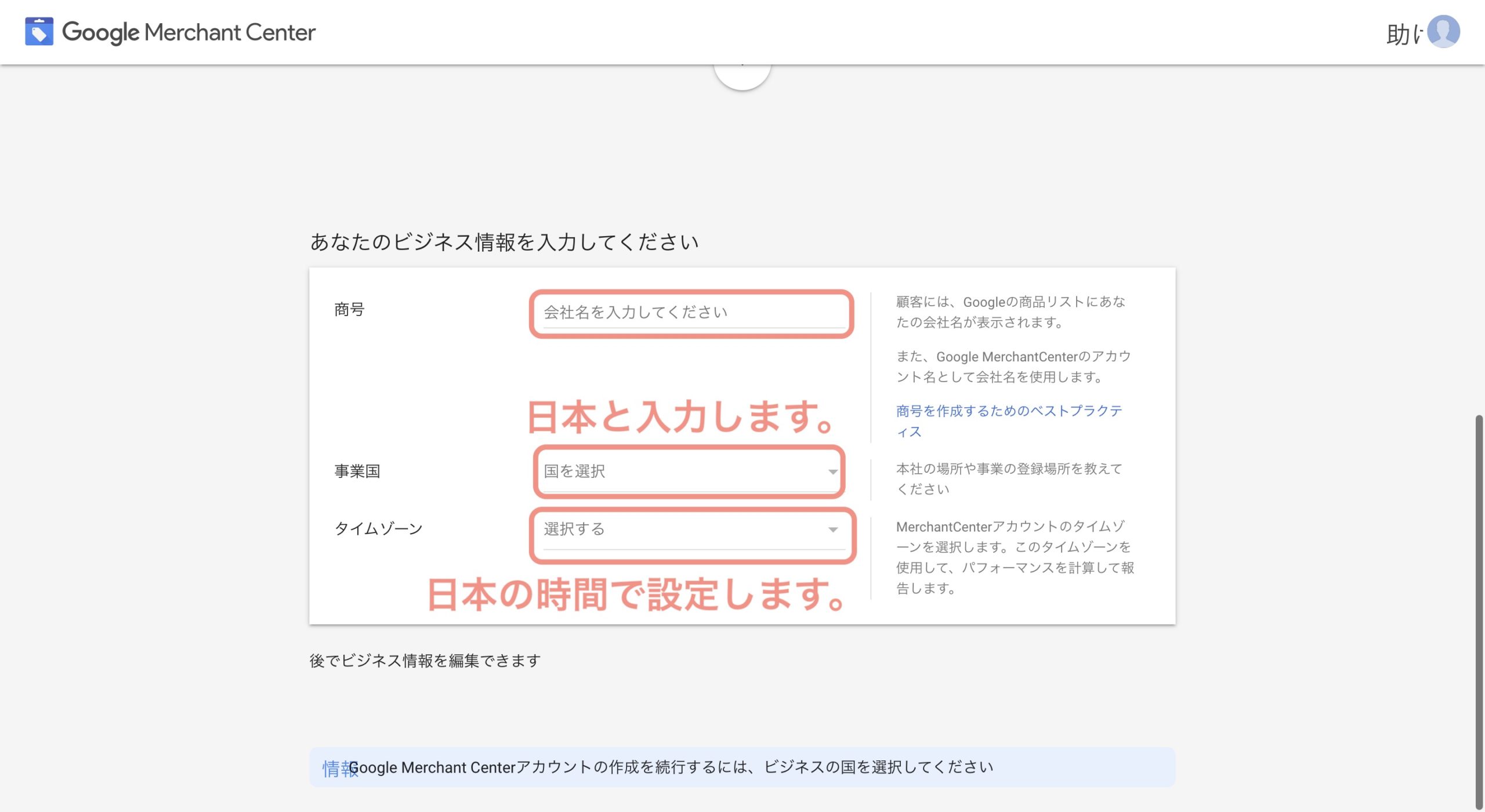Click the 後でビジネス情報を編集できます note text
This screenshot has height=812, width=1485.
click(425, 661)
